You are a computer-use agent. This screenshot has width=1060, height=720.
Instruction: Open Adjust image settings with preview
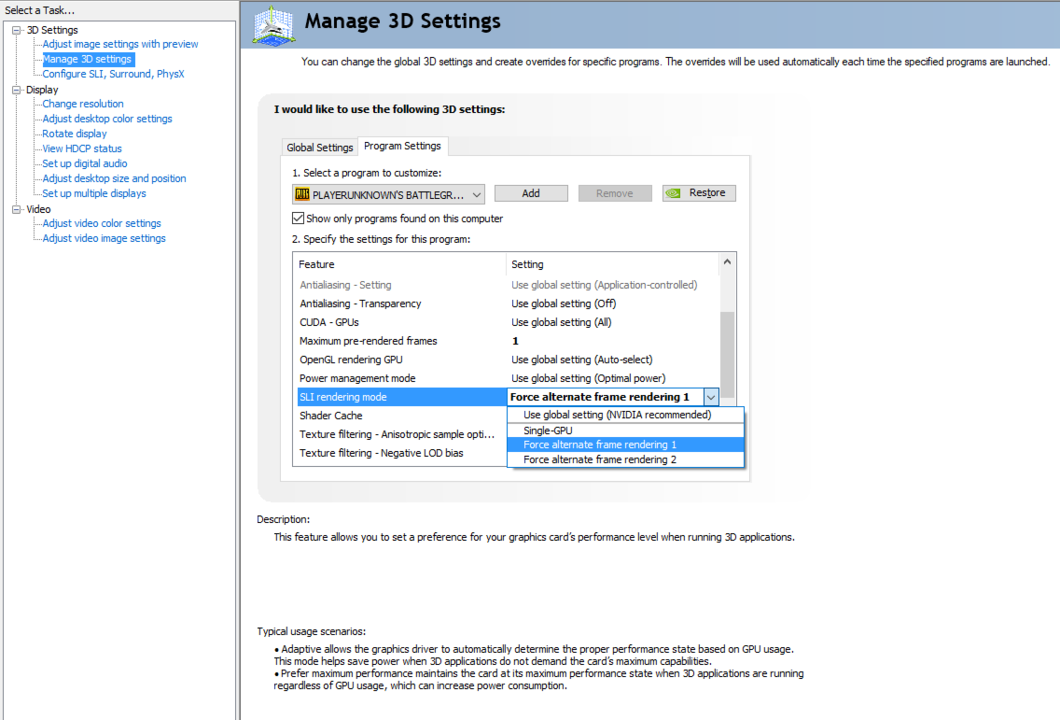click(120, 44)
